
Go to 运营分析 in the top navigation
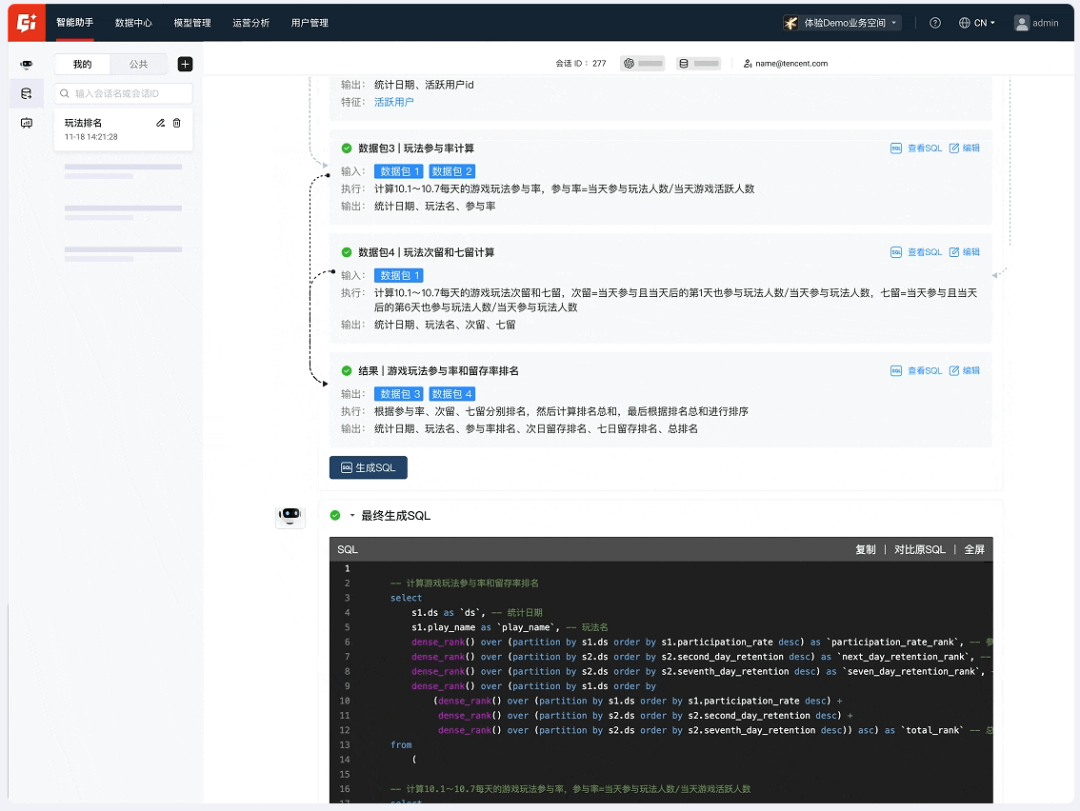coord(251,23)
